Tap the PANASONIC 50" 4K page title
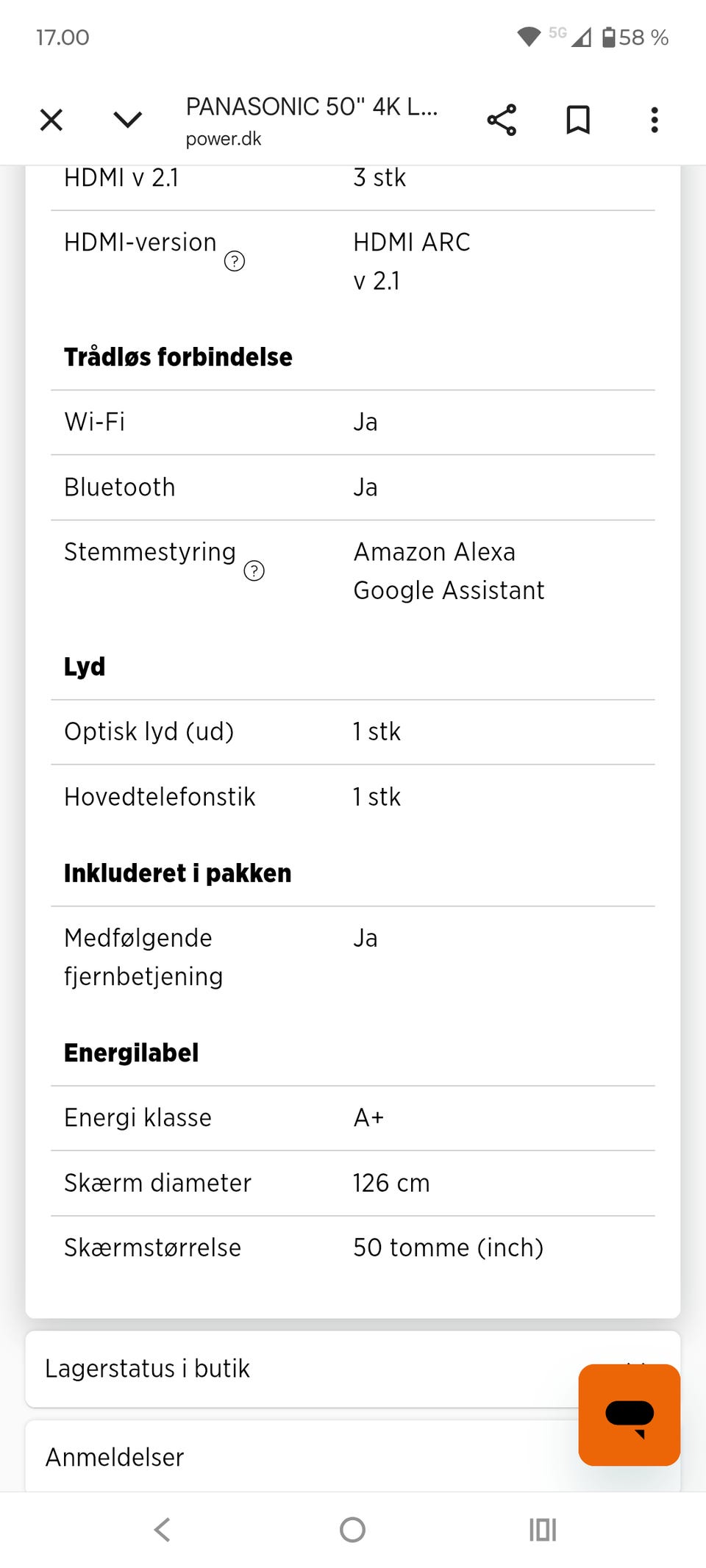Viewport: 706px width, 1568px height. click(311, 107)
